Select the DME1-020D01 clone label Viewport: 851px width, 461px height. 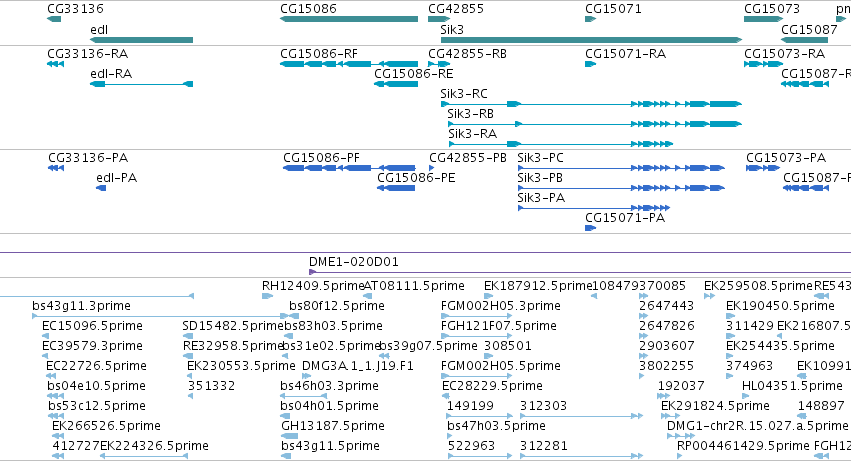click(x=354, y=262)
